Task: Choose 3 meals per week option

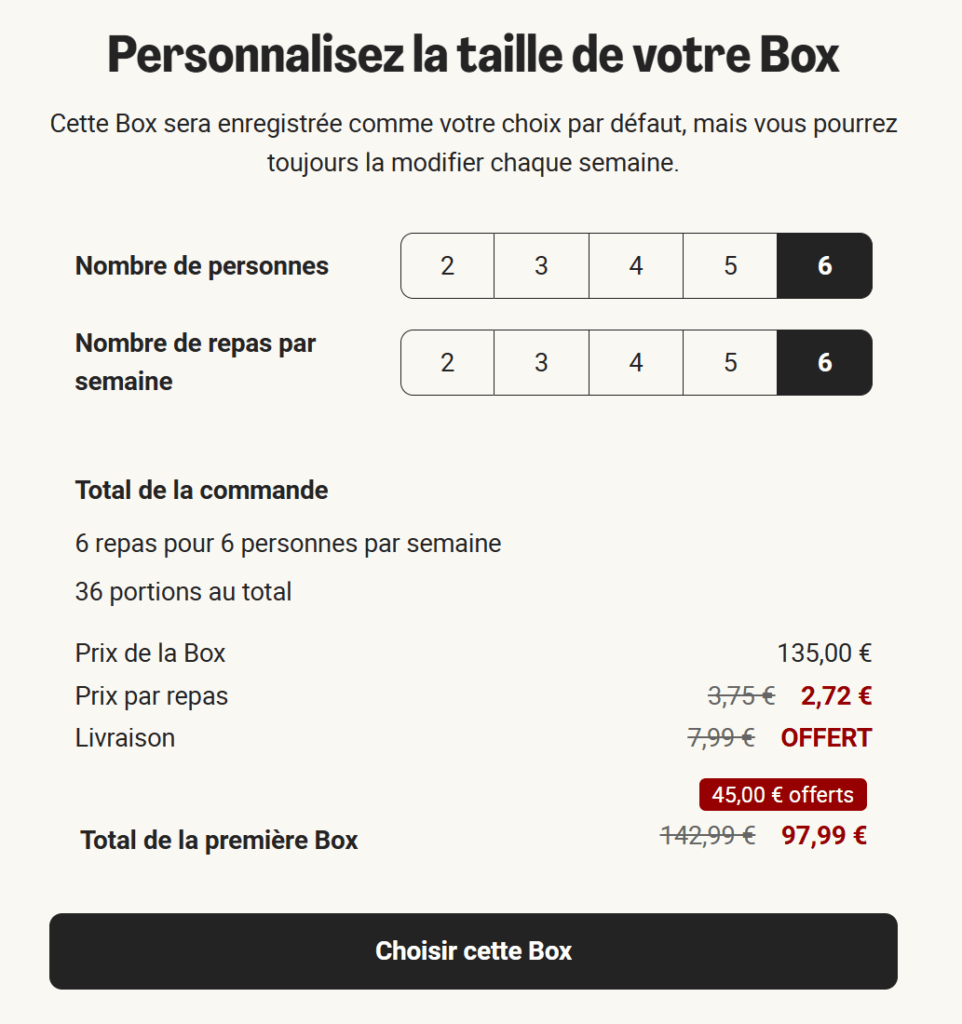Action: [541, 362]
